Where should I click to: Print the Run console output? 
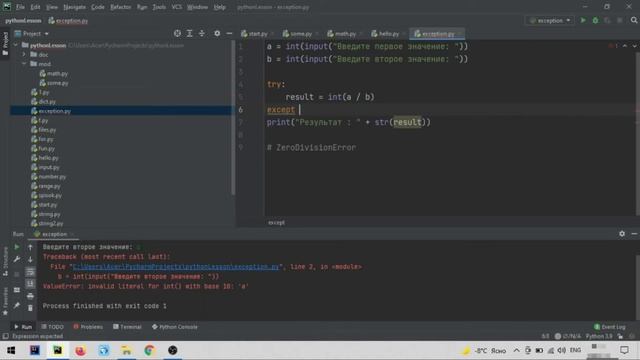click(30, 296)
